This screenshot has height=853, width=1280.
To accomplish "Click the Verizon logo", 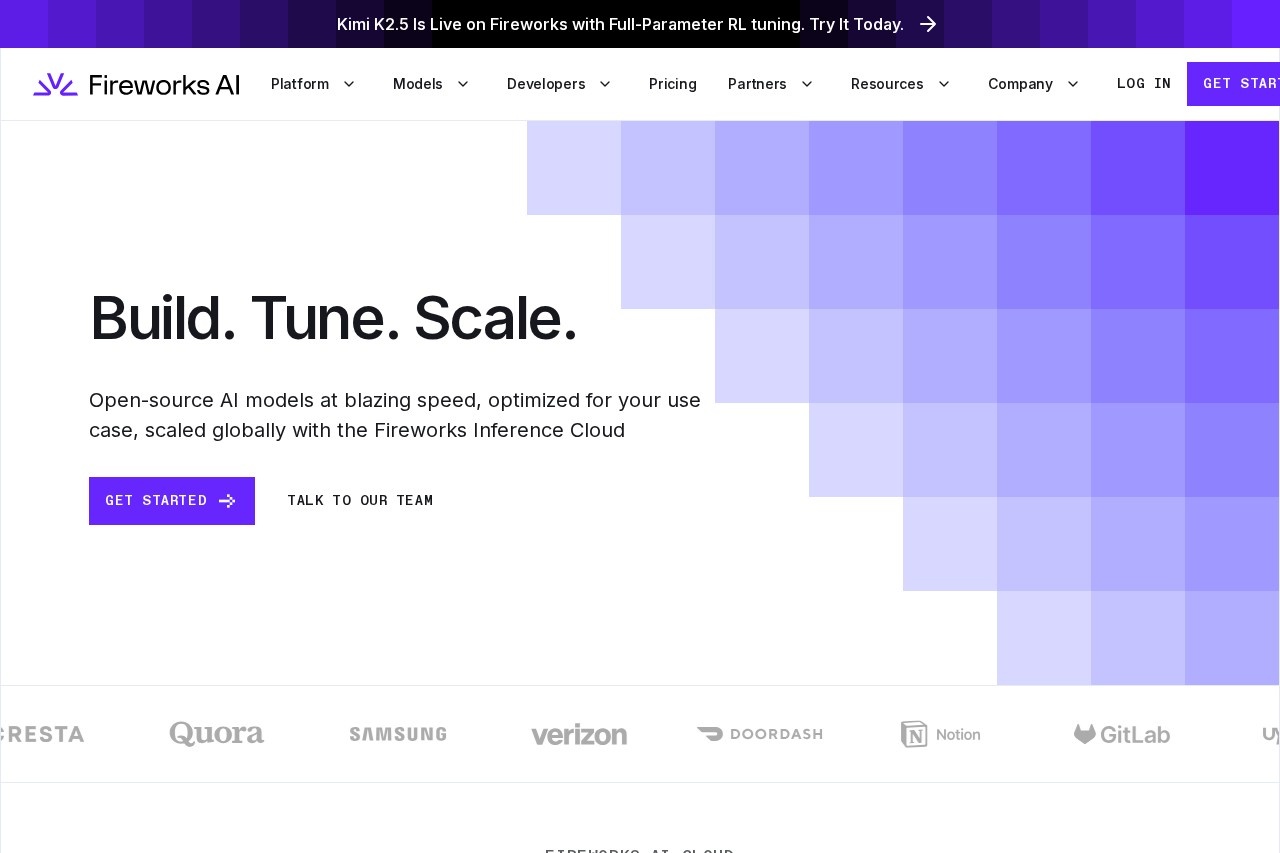I will (x=579, y=735).
